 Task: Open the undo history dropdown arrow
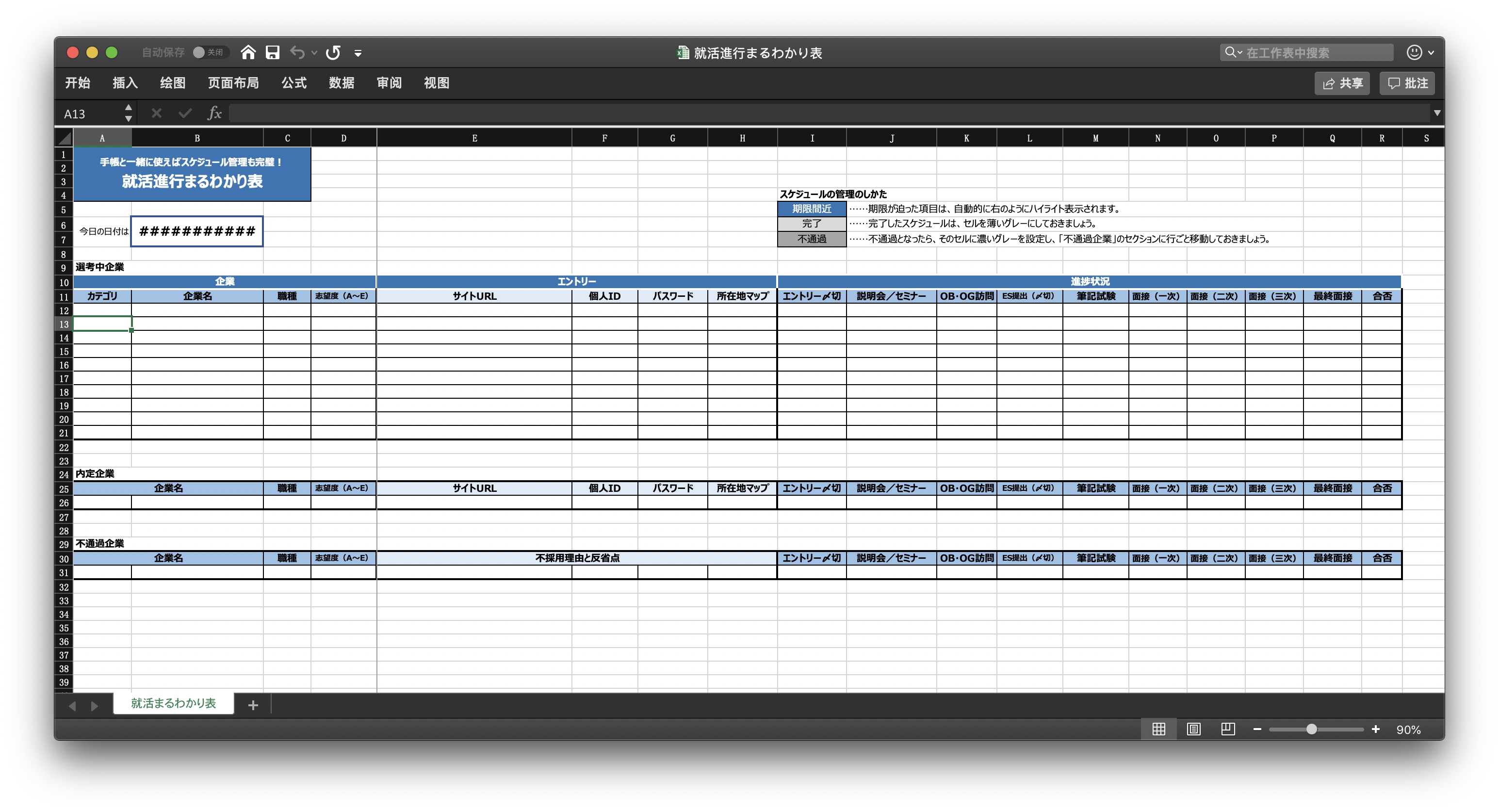pos(314,53)
